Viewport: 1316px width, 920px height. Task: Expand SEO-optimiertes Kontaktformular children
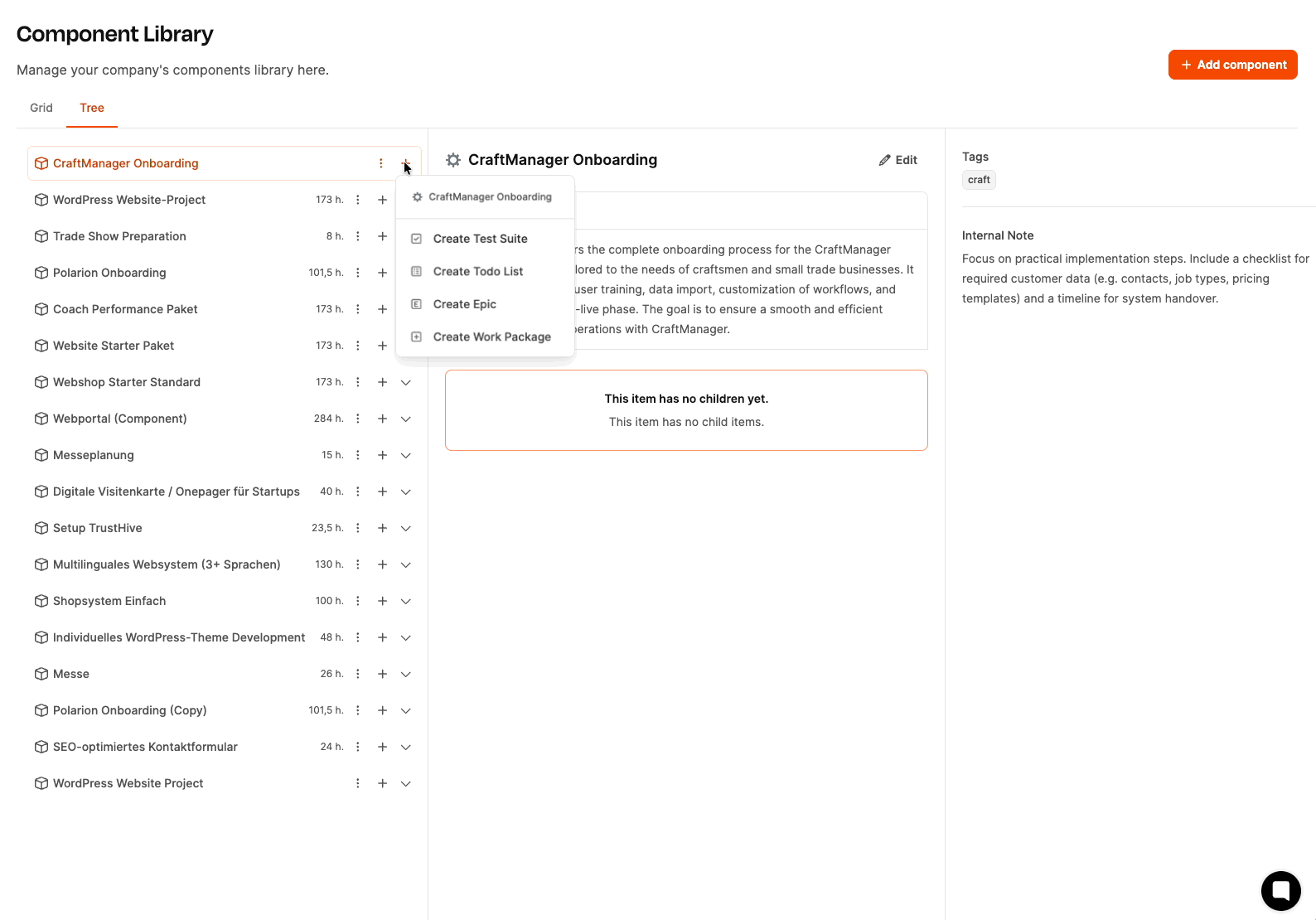pos(406,747)
